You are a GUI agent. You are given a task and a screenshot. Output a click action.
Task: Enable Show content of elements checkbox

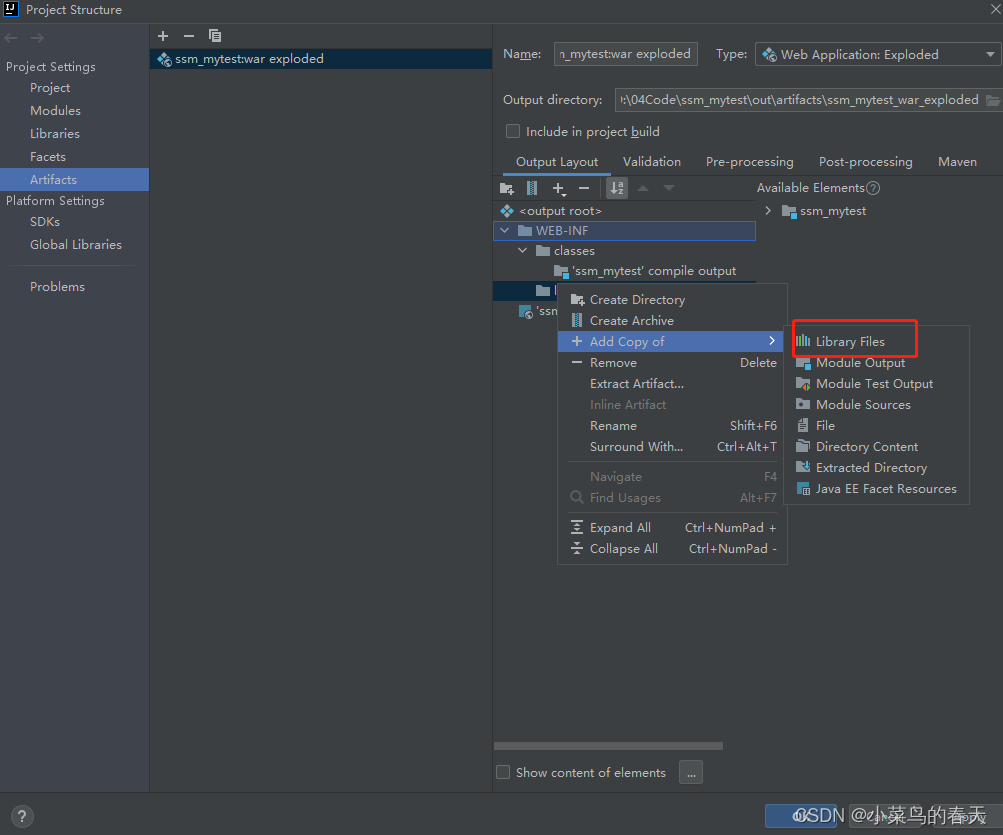pyautogui.click(x=503, y=772)
